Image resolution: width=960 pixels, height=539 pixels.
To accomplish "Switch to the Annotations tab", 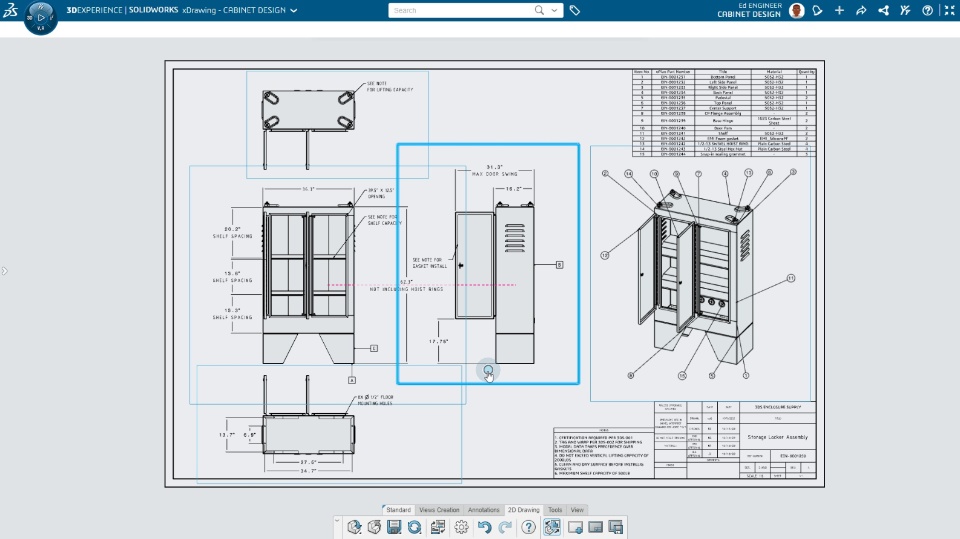I will pyautogui.click(x=483, y=510).
